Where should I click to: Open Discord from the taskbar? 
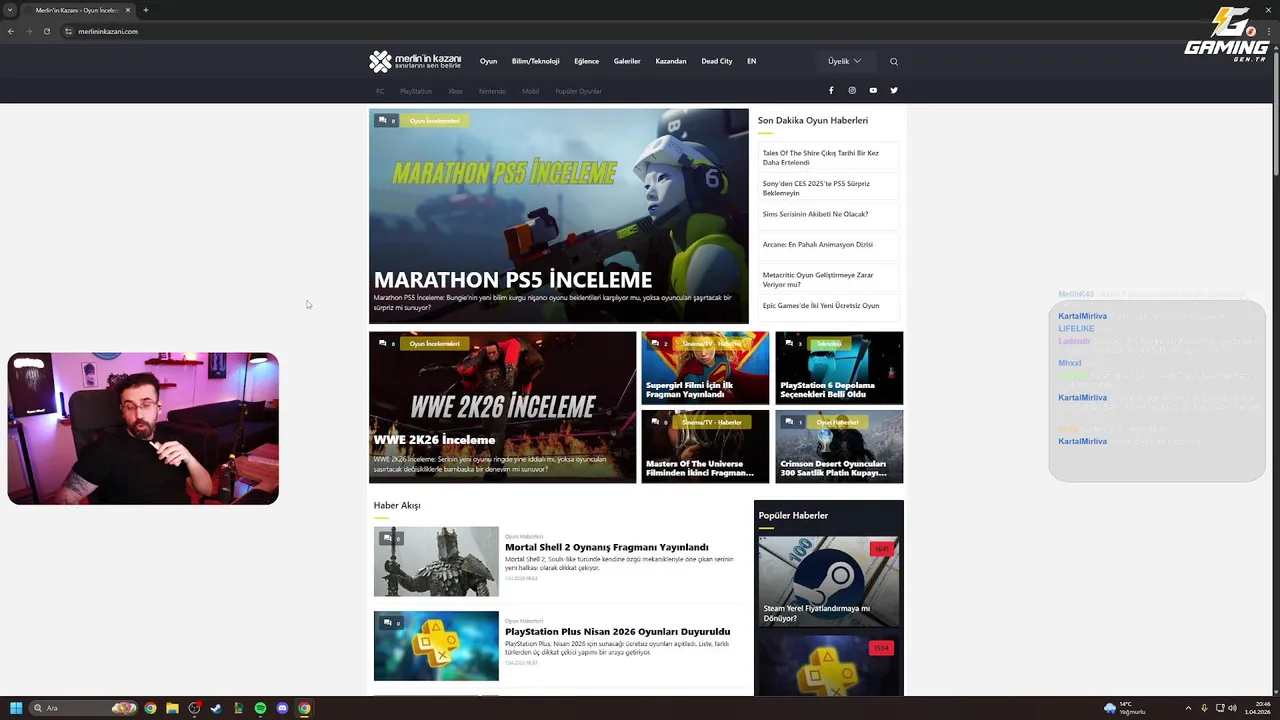(282, 708)
